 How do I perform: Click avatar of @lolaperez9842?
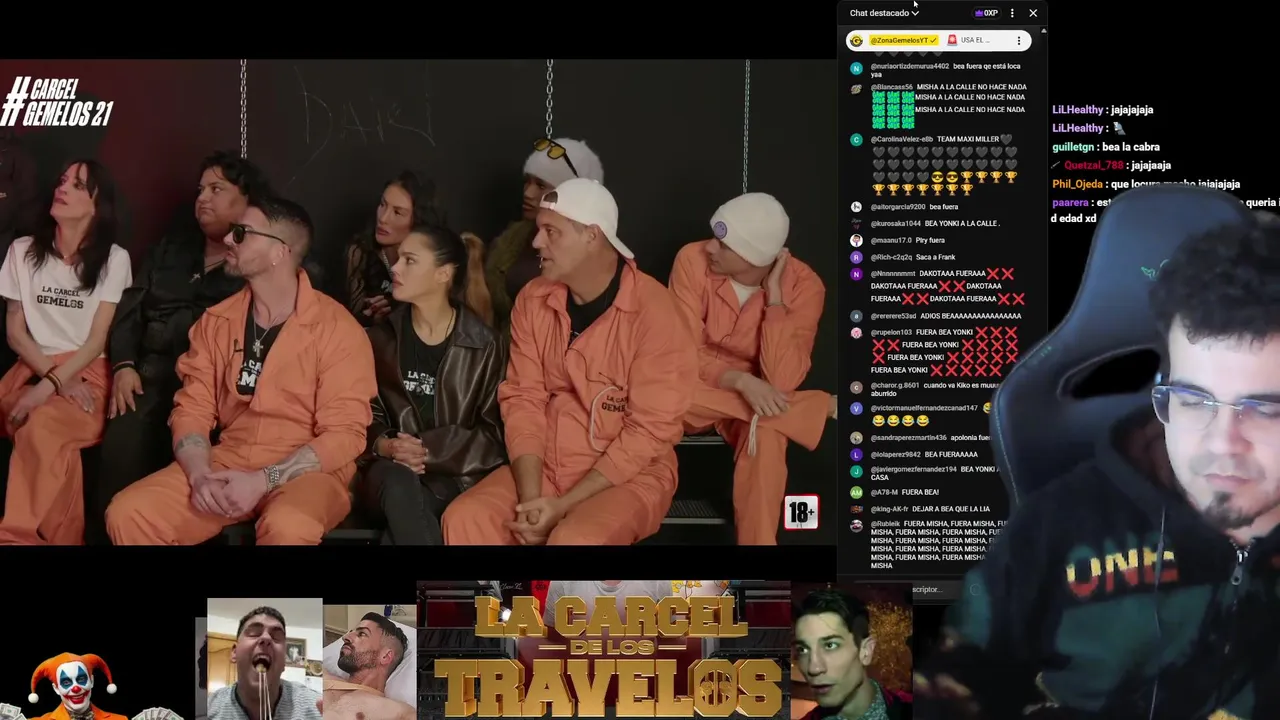[856, 455]
